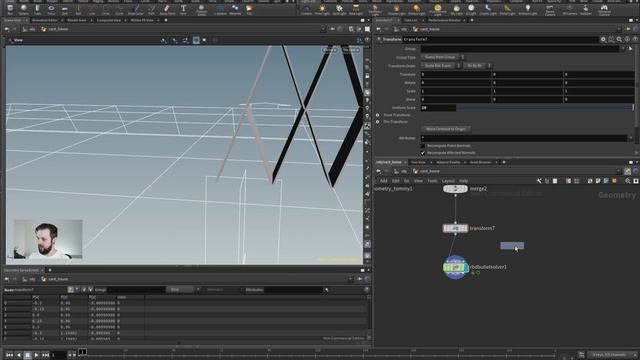640x360 pixels.
Task: Open the Transform Order dropdown
Action: point(441,66)
